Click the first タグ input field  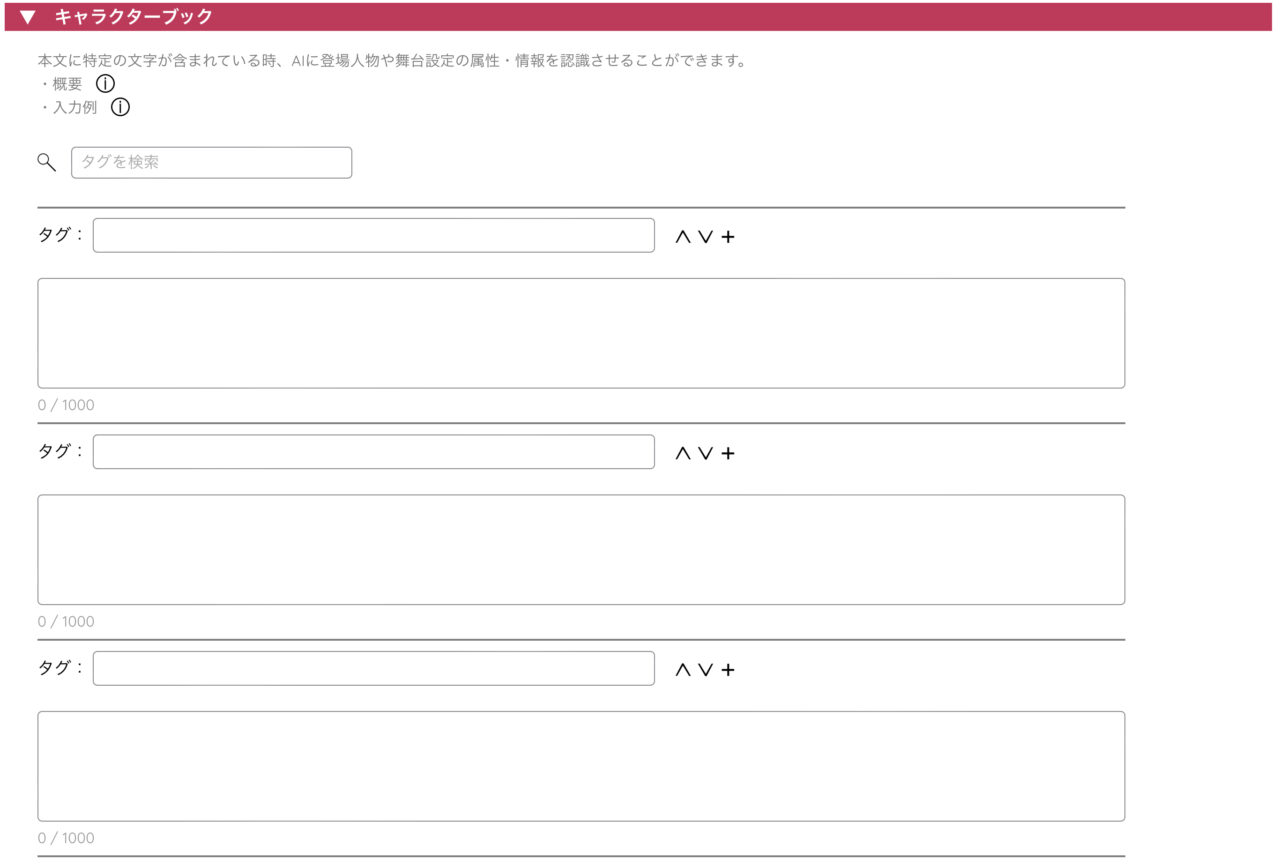pos(373,234)
